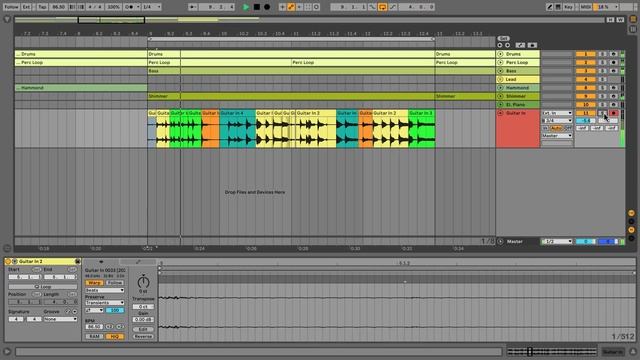The height and width of the screenshot is (360, 640).
Task: Toggle the orange Automation Arm button
Action: [291, 7]
